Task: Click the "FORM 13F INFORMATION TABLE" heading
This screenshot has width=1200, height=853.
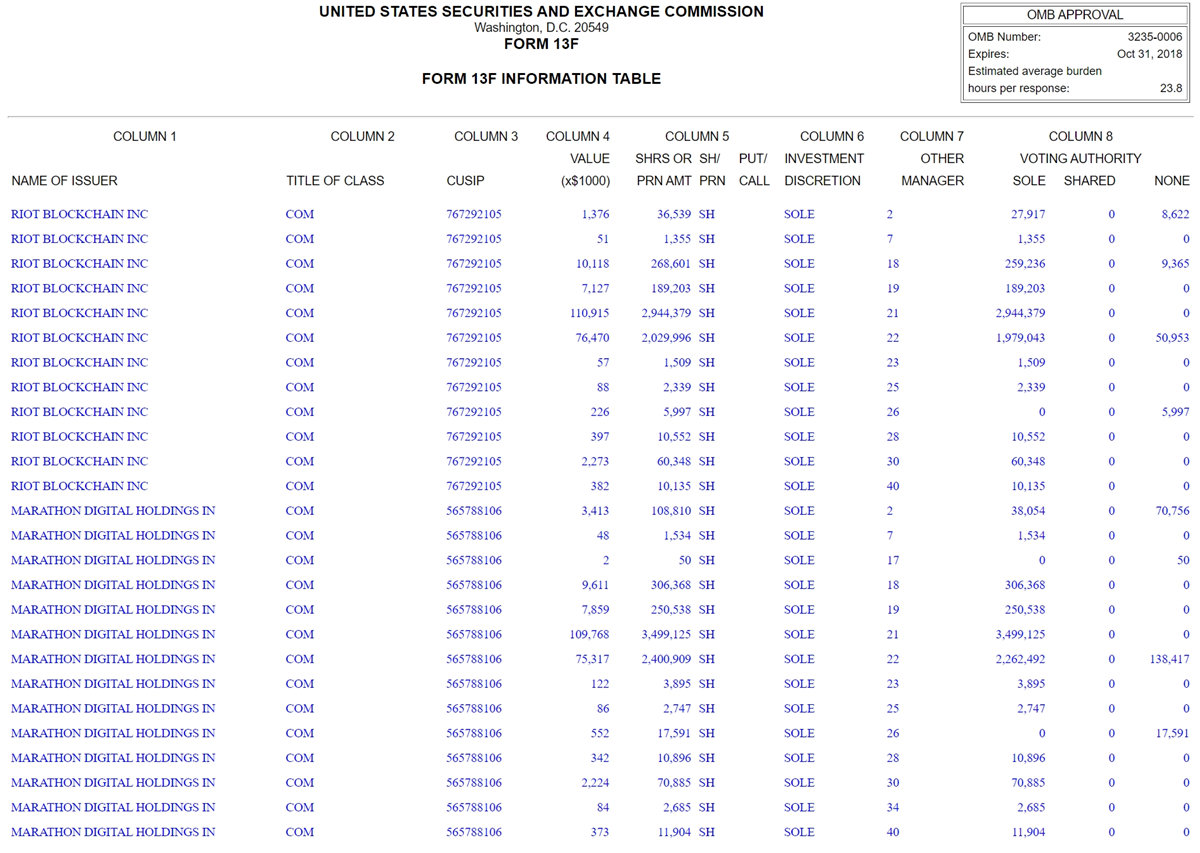Action: tap(541, 79)
